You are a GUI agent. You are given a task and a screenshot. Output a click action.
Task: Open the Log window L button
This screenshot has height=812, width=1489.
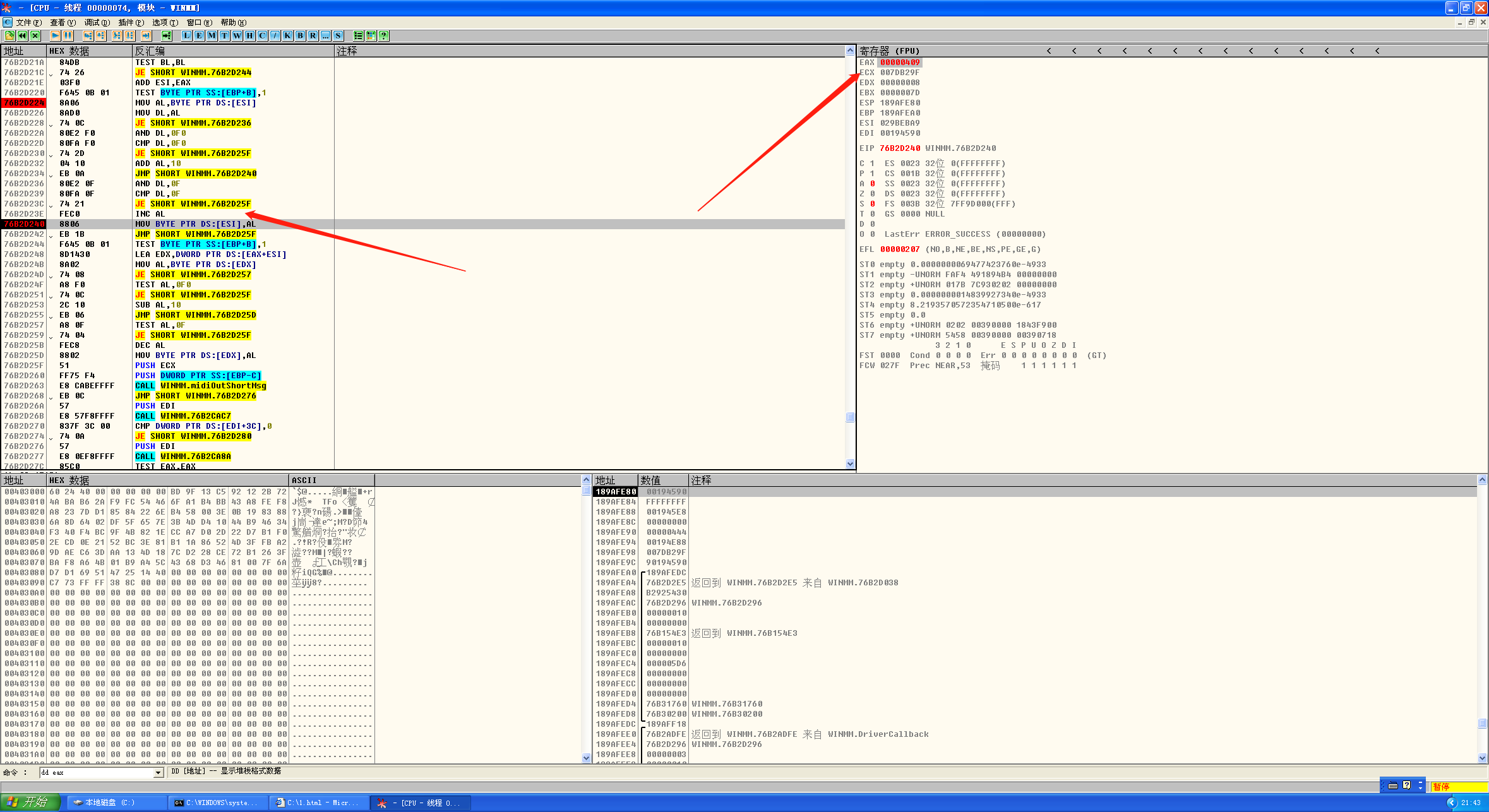tap(186, 36)
